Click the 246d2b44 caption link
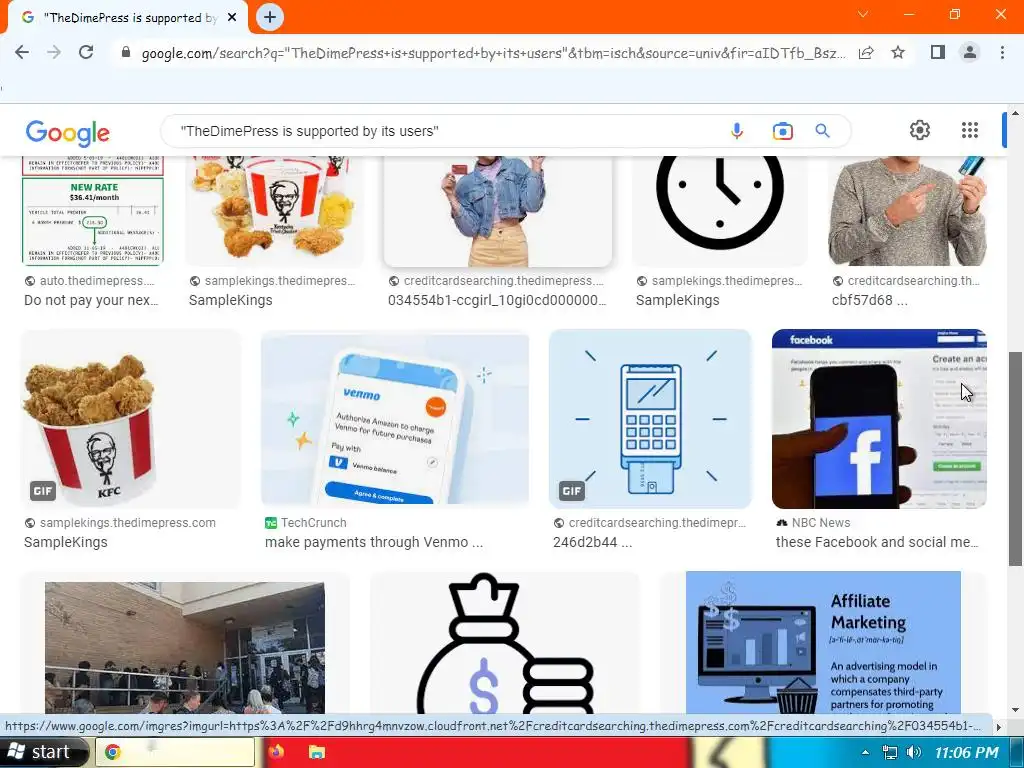This screenshot has width=1024, height=768. point(592,542)
